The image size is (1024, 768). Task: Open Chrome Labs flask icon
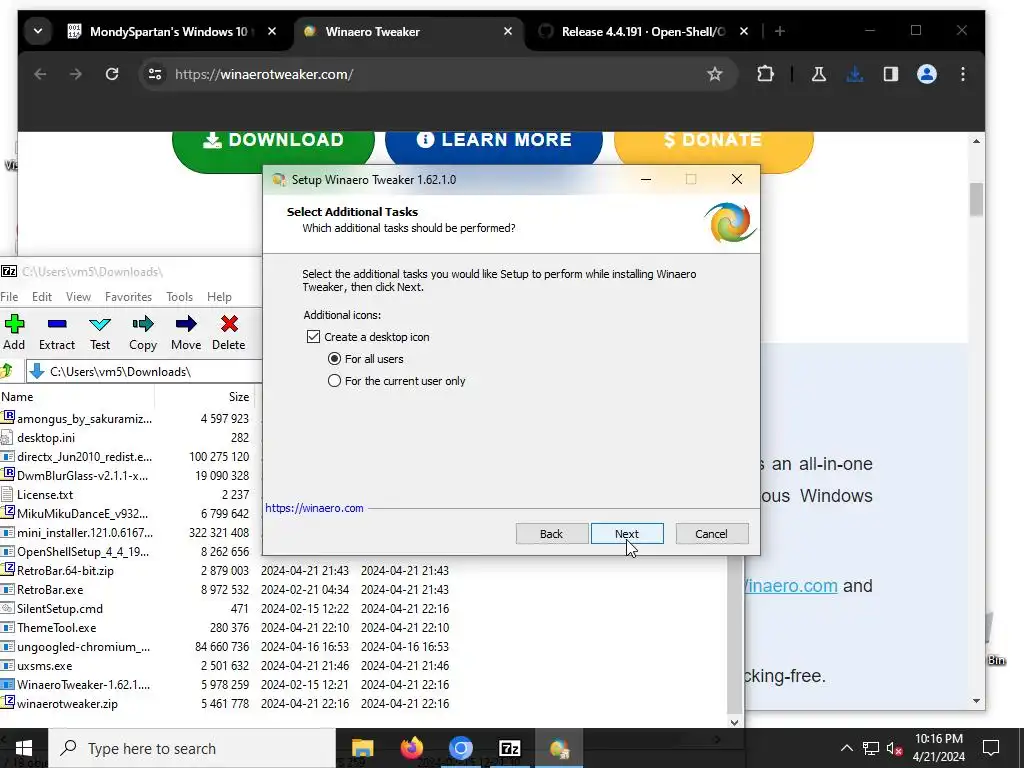point(818,74)
